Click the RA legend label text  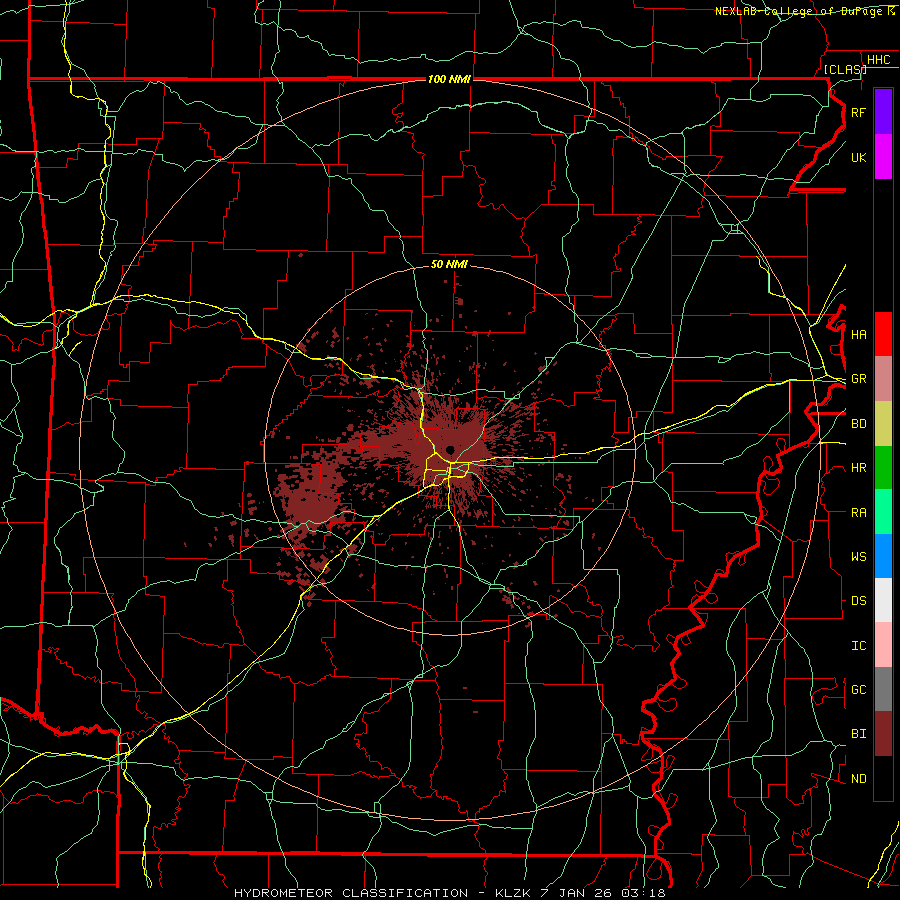click(x=859, y=513)
